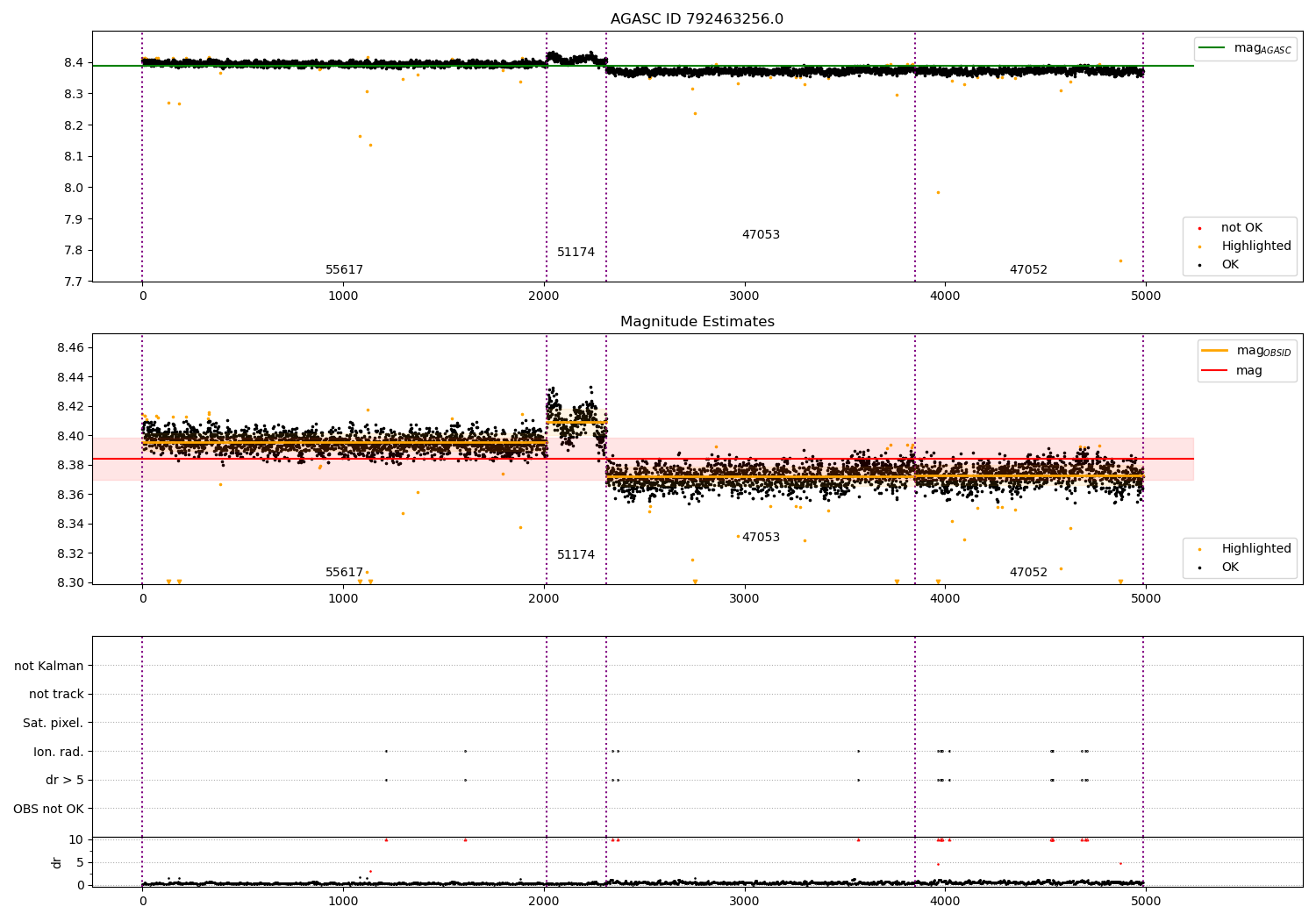Click obsid label 51174 in Magnitude Estimates plot
1316x921 pixels.
point(576,555)
